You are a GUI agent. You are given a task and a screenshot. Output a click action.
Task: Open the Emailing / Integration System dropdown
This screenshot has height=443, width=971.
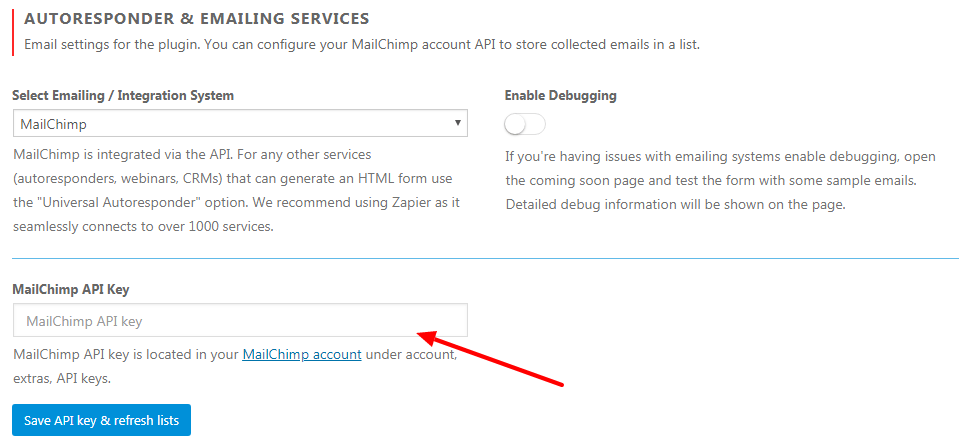tap(240, 123)
